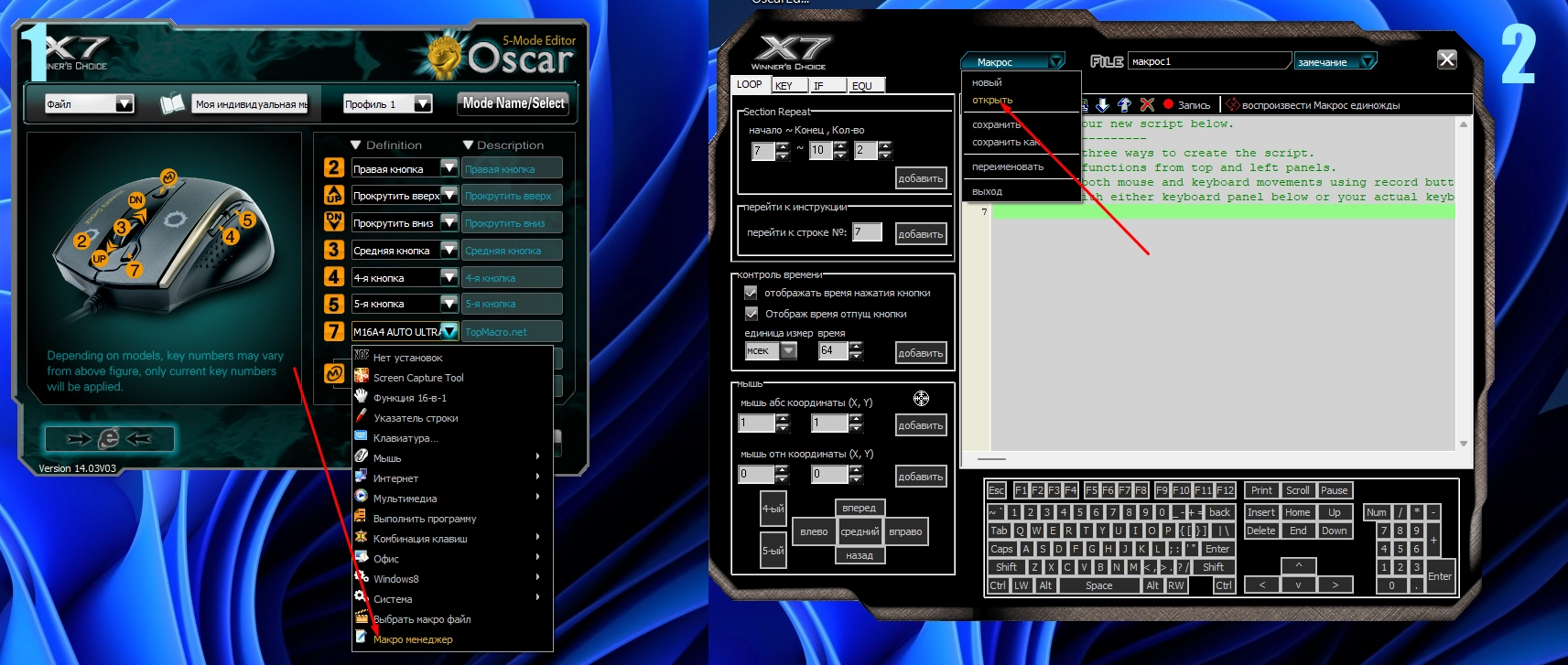Click добавить button in Section Repeat
This screenshot has width=1568, height=665.
(920, 178)
